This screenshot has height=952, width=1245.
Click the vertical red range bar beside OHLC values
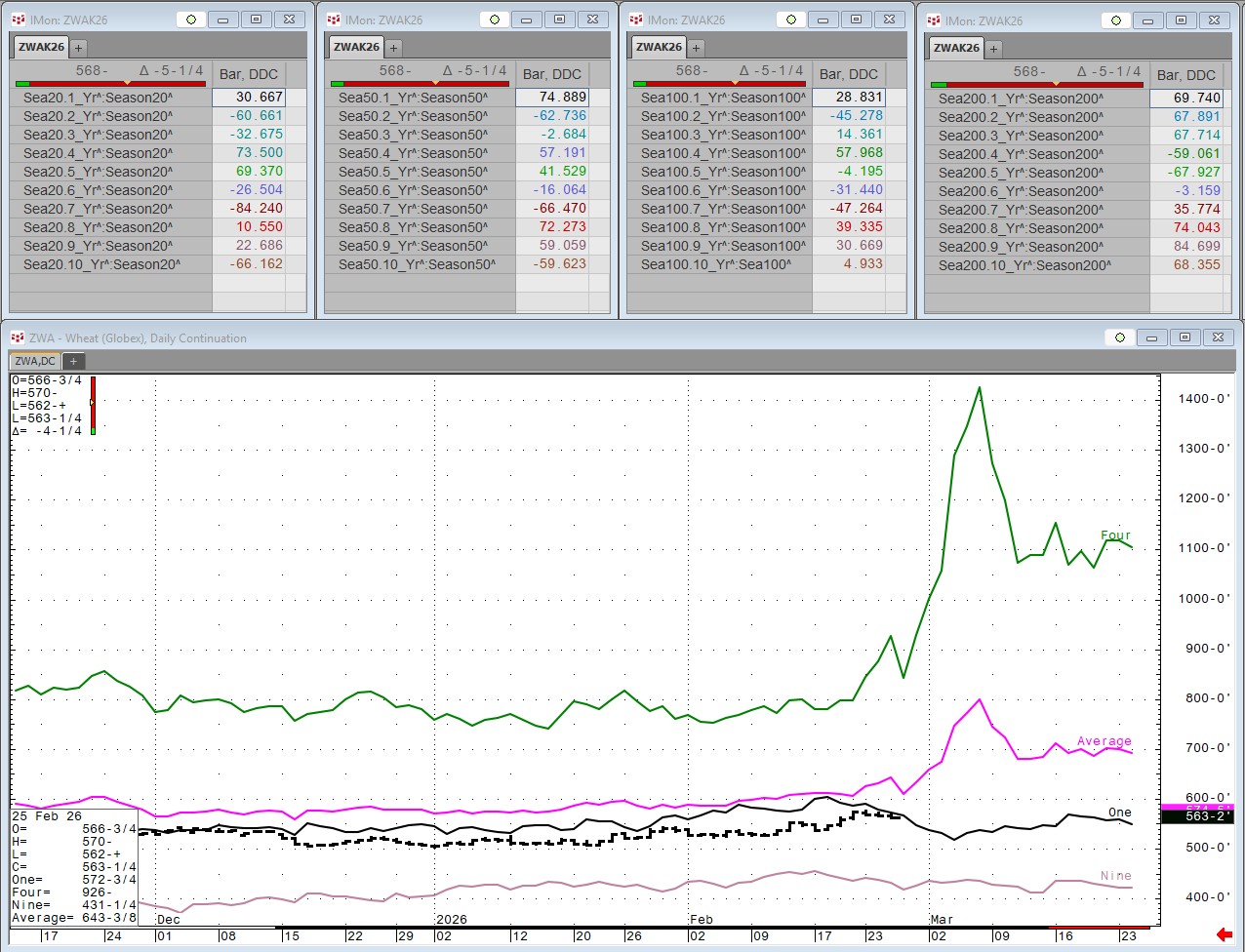tap(93, 403)
